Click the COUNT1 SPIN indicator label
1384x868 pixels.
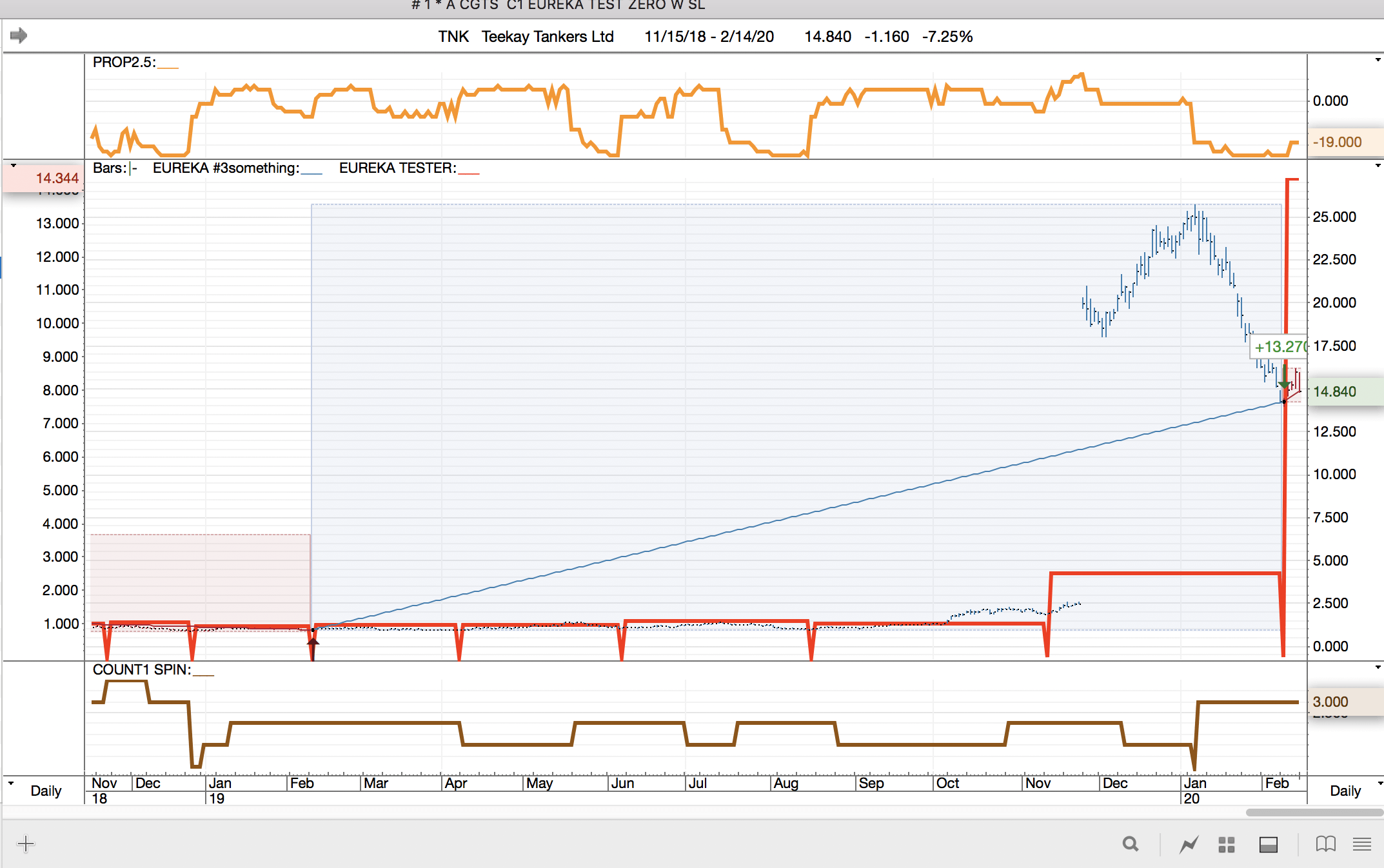click(141, 670)
